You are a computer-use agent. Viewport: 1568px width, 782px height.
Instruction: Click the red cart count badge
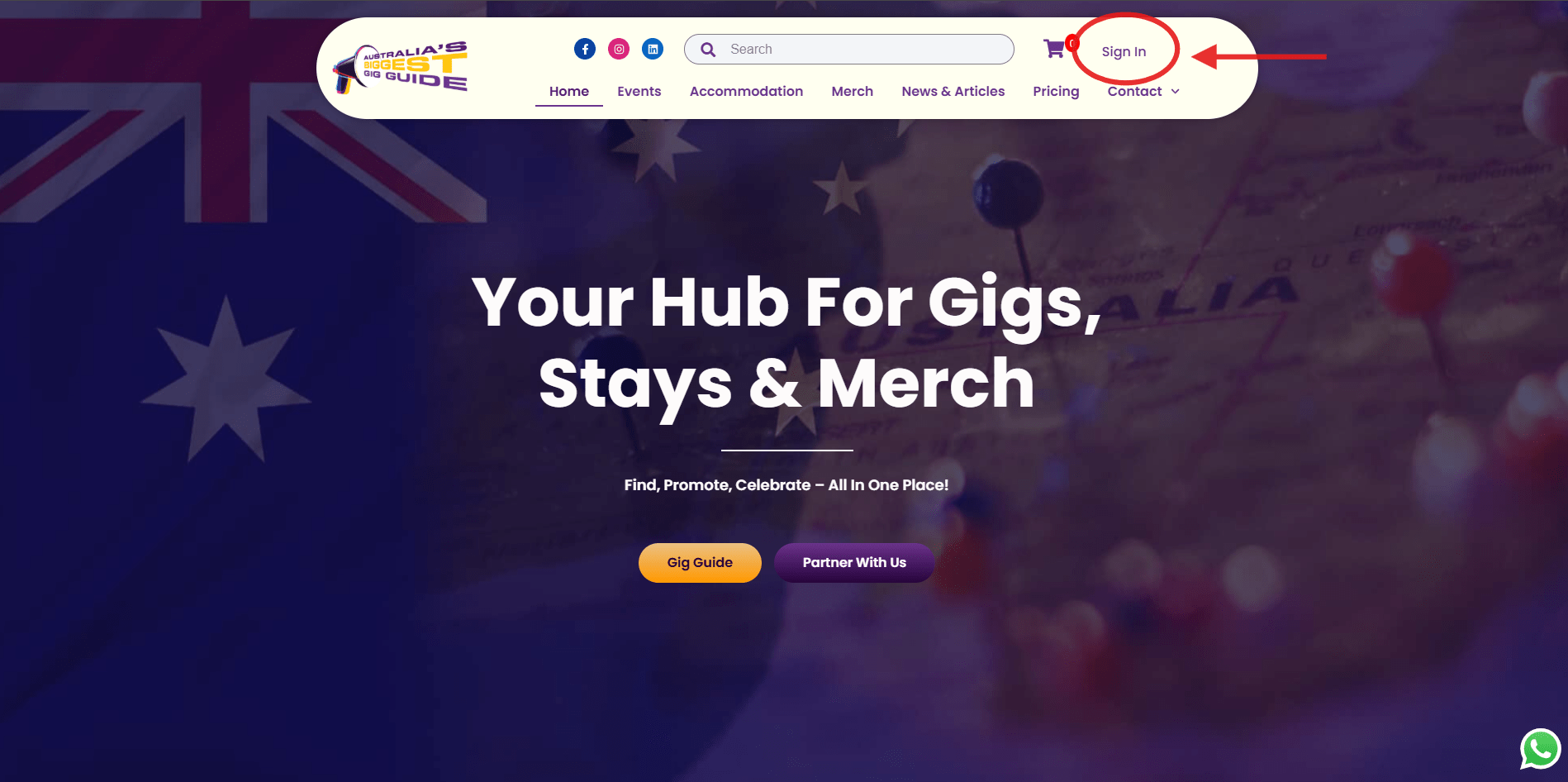[x=1071, y=43]
